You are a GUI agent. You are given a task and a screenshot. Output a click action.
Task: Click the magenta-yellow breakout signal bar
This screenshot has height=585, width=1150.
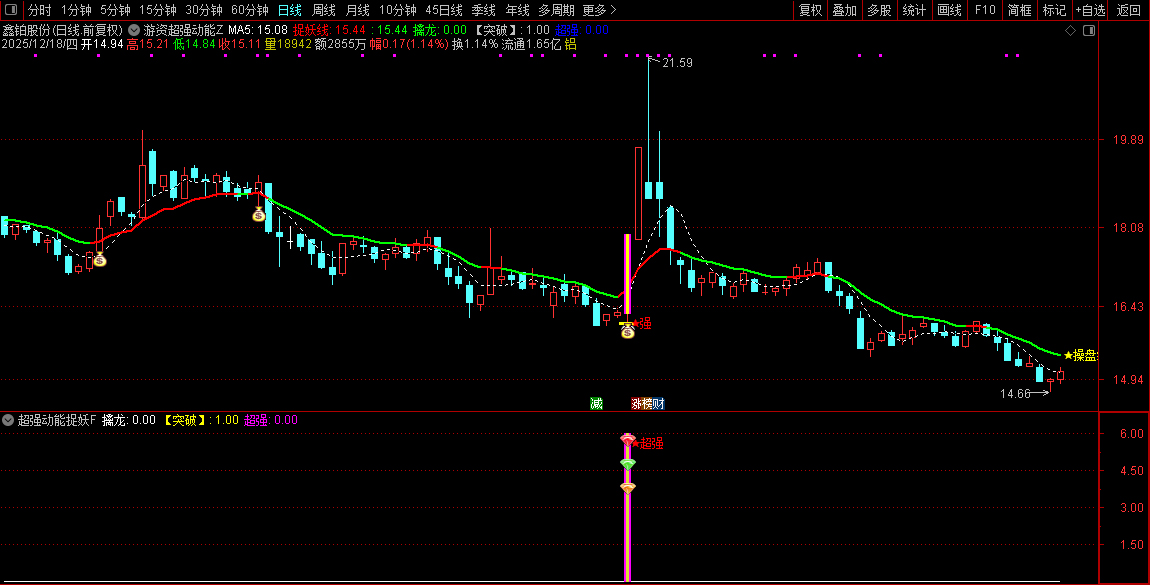pos(627,273)
